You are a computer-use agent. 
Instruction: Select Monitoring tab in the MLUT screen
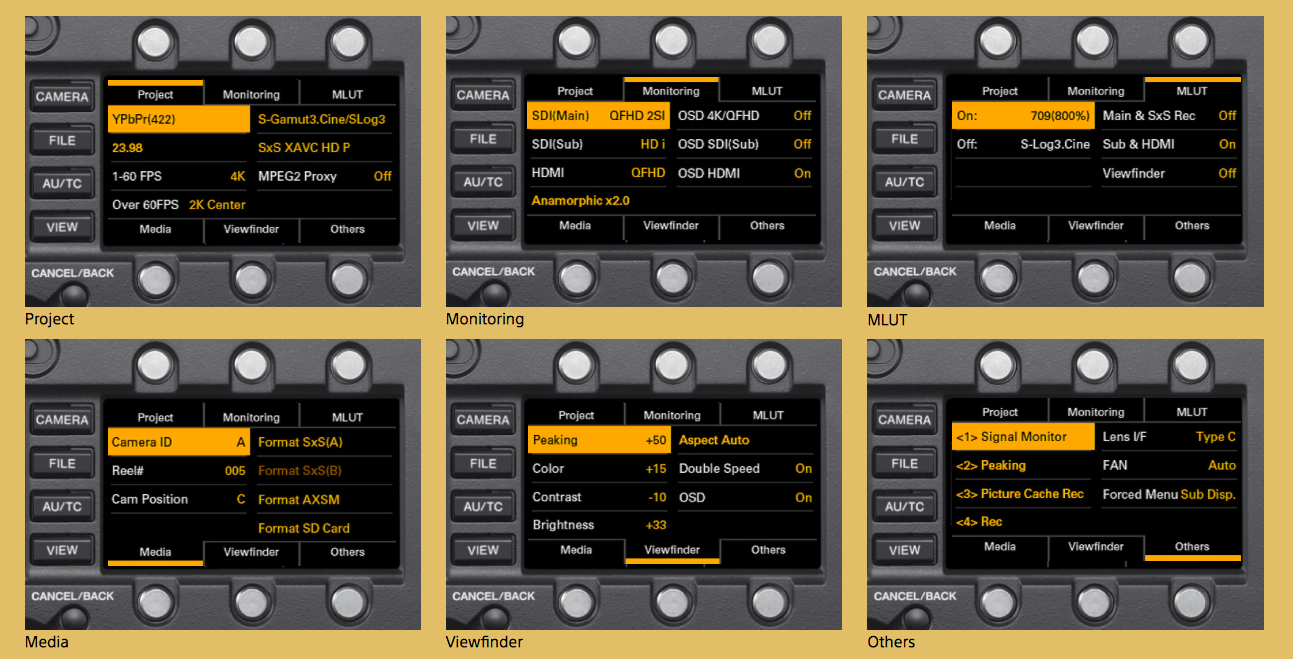[x=1095, y=91]
